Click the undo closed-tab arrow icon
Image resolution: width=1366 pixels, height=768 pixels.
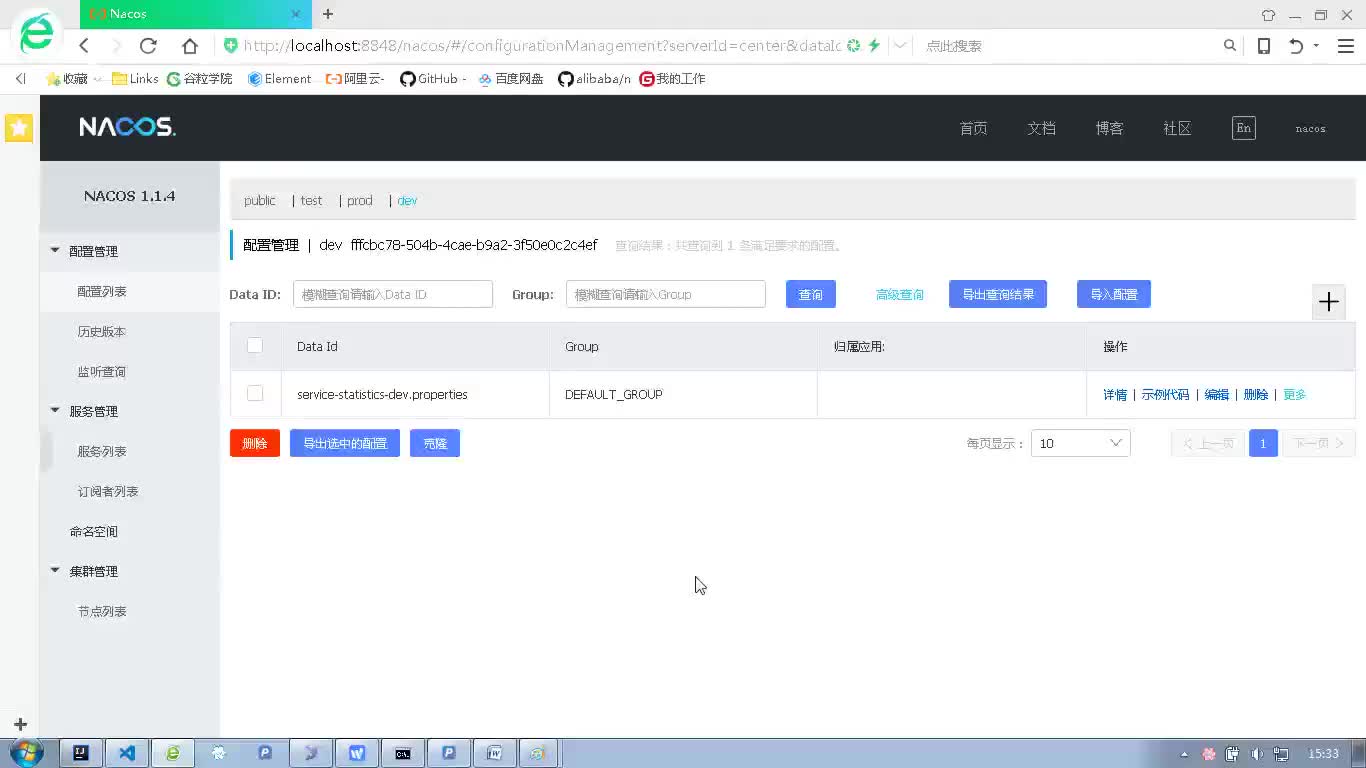(1296, 46)
